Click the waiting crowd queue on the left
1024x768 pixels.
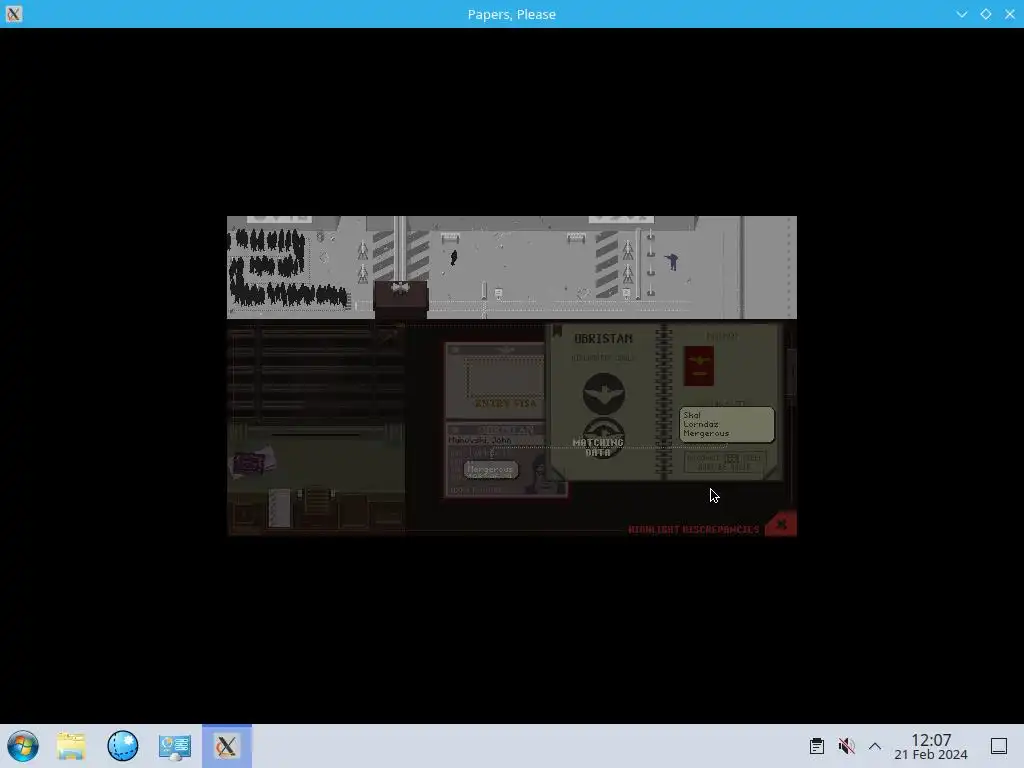(287, 268)
